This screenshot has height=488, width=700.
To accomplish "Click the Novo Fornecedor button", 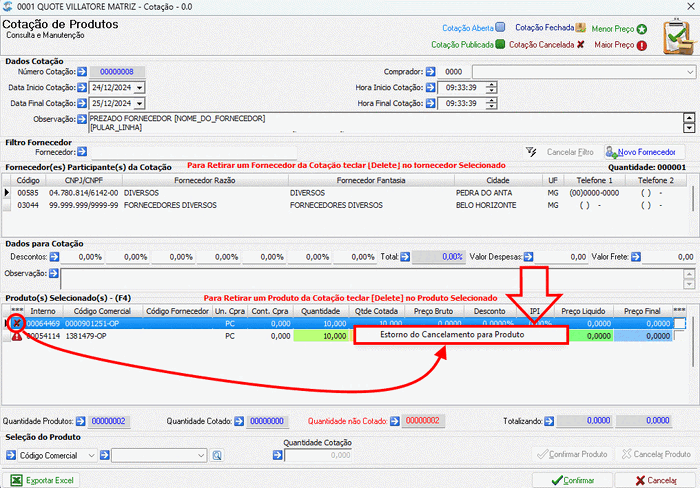I will click(x=645, y=152).
